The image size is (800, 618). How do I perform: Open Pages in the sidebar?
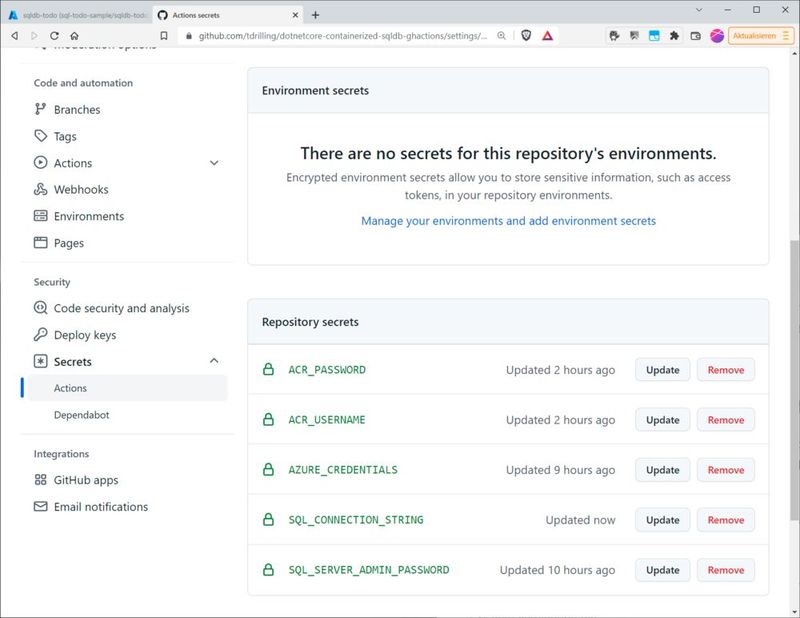[69, 243]
